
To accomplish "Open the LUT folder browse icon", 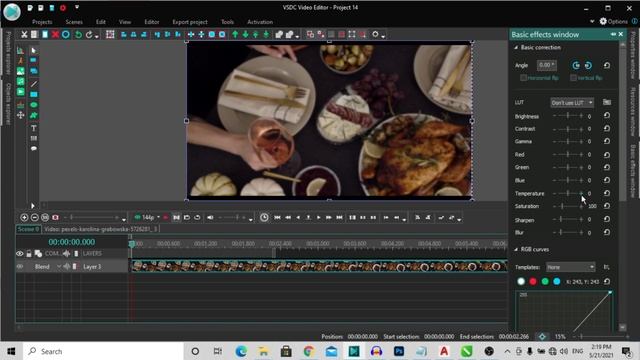I will [607, 102].
